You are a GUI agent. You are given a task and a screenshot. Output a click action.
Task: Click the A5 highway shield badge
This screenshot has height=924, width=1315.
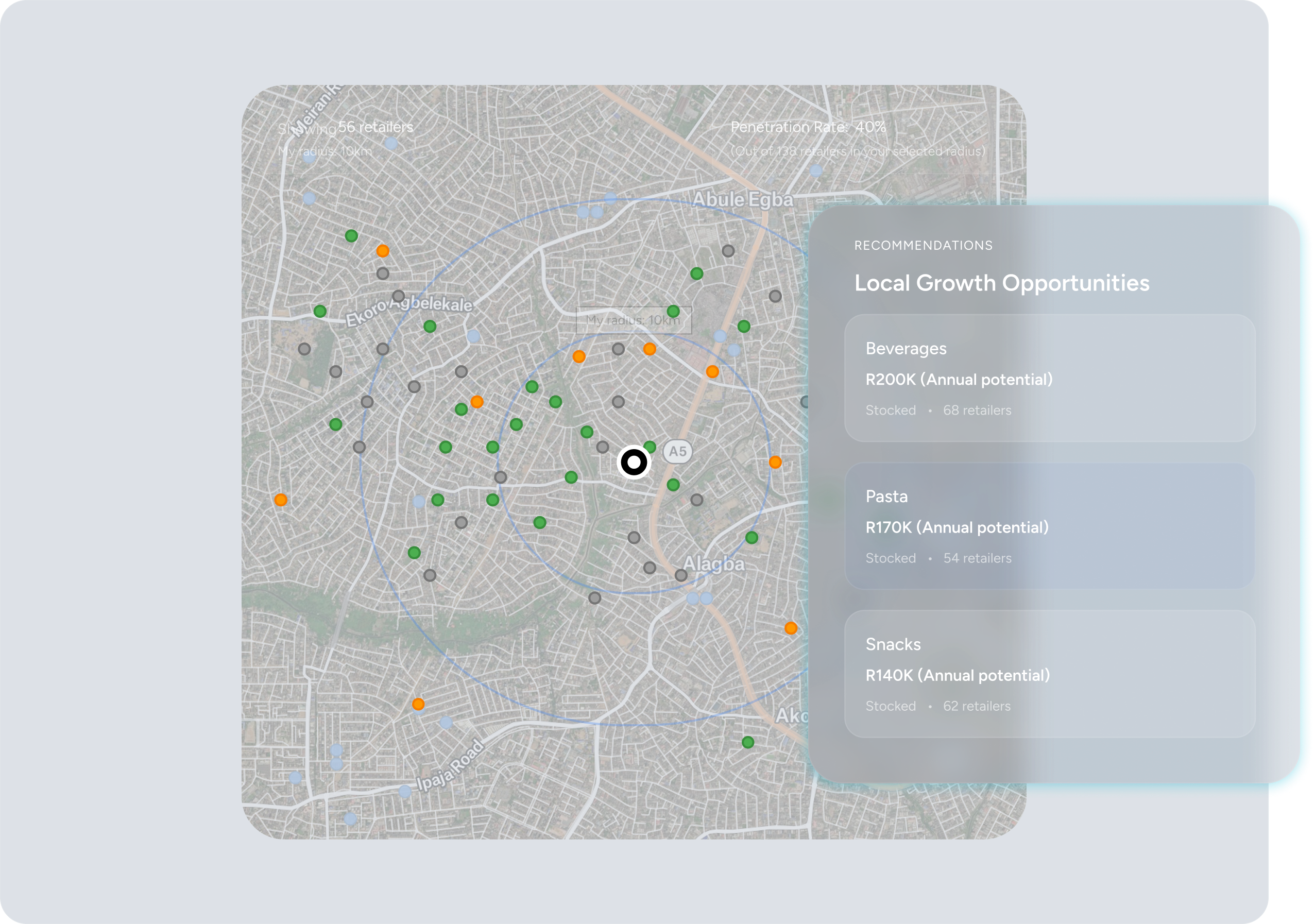point(677,451)
